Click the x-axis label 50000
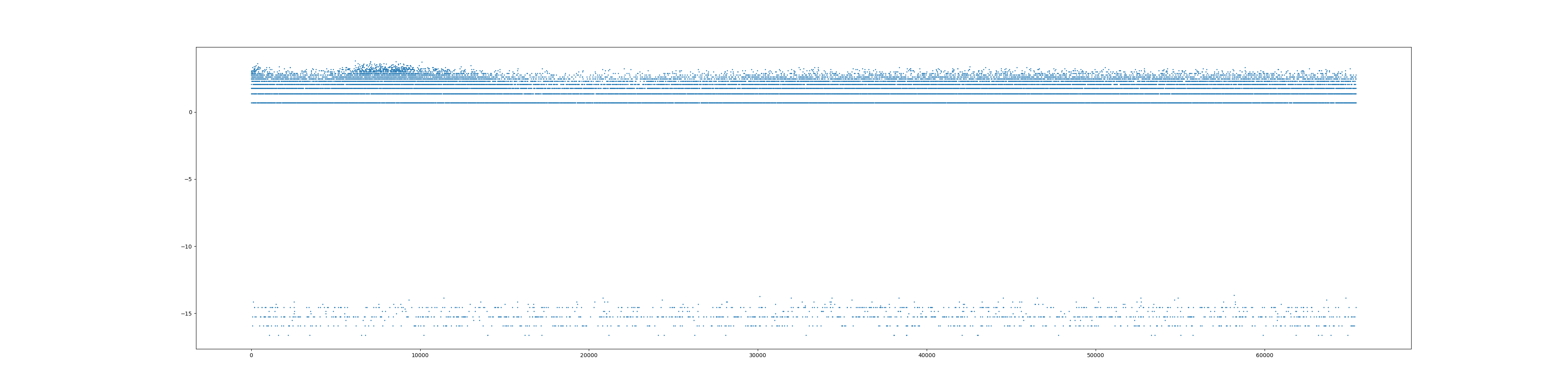The image size is (1568, 392). 1095,355
